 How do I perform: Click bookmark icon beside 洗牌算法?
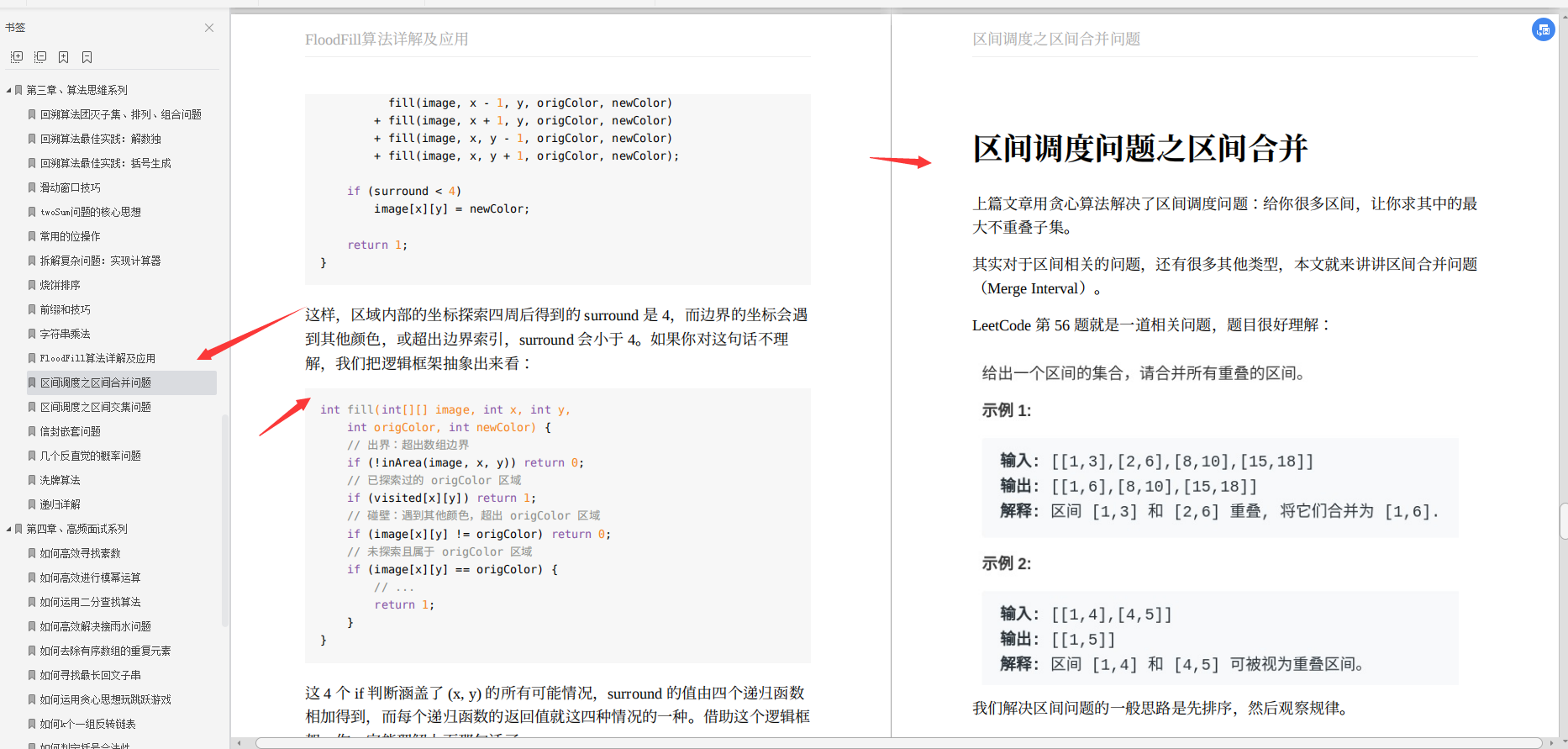(x=32, y=480)
